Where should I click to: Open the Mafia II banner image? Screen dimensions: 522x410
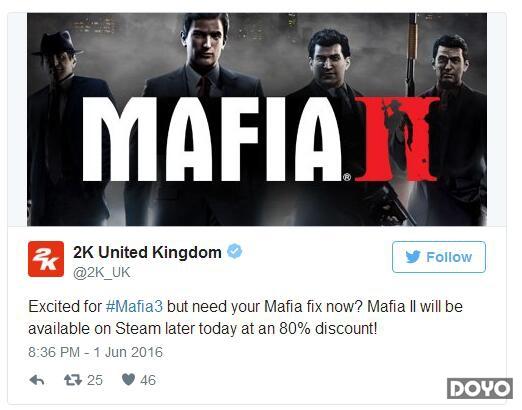pyautogui.click(x=257, y=119)
